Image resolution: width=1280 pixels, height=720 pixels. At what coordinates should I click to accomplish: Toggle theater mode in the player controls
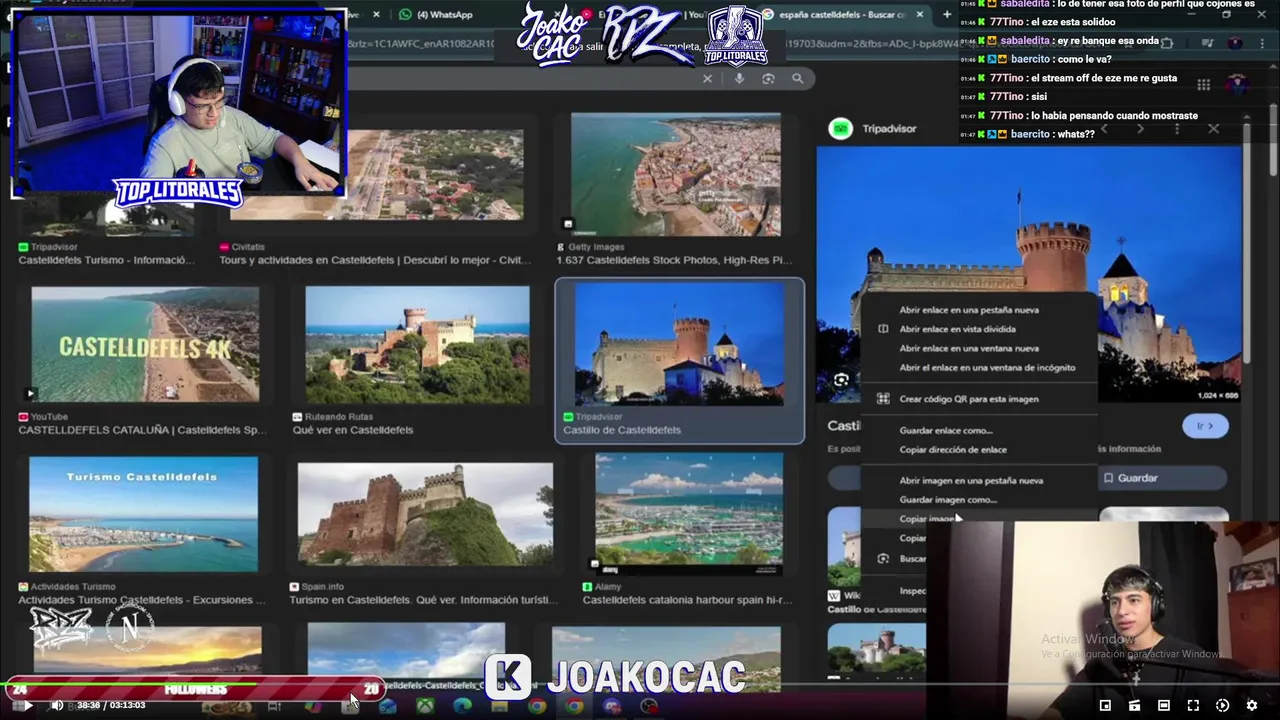click(x=1163, y=705)
